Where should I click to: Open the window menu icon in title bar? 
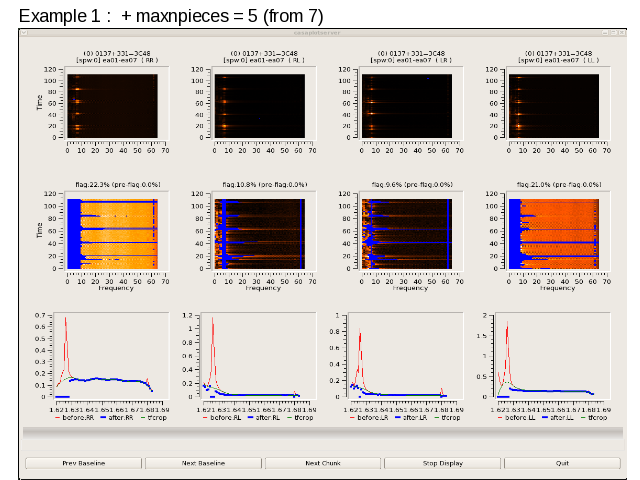(24, 33)
